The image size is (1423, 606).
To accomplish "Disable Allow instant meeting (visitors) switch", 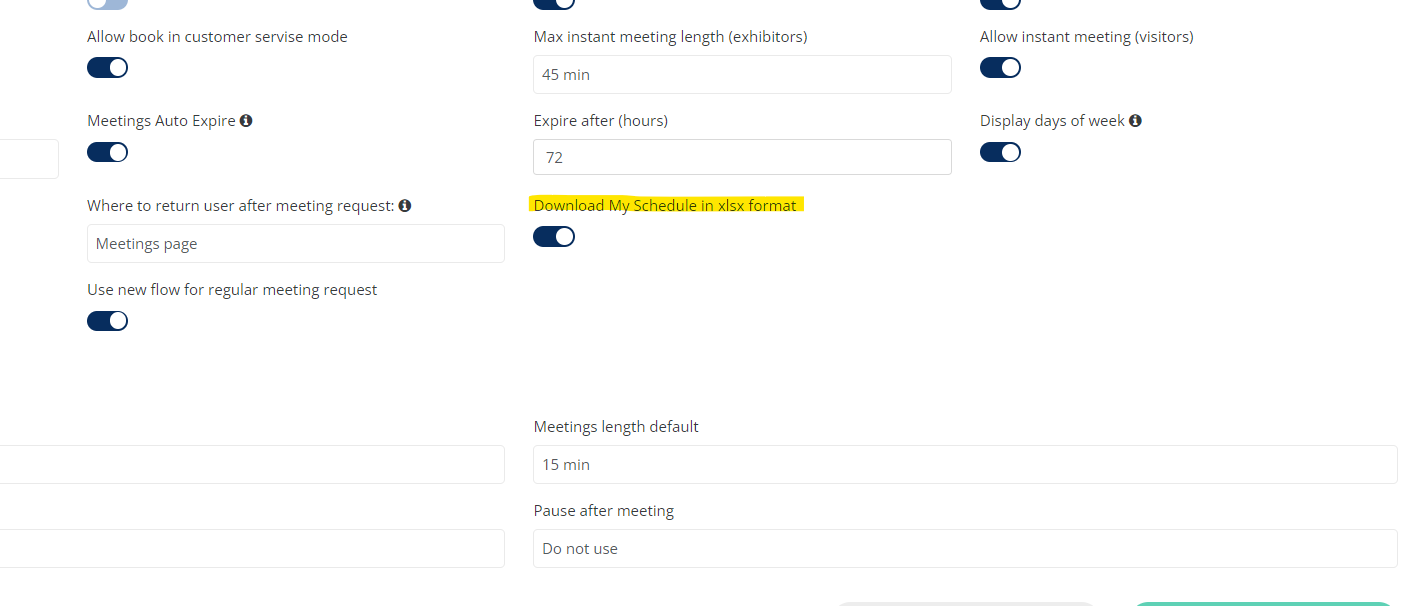I will [1000, 68].
